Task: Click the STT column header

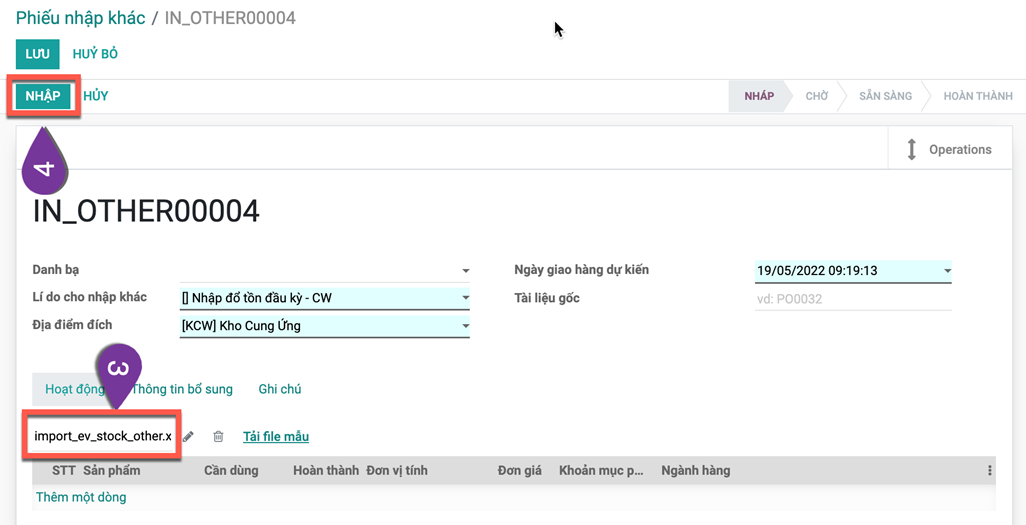Action: coord(64,471)
